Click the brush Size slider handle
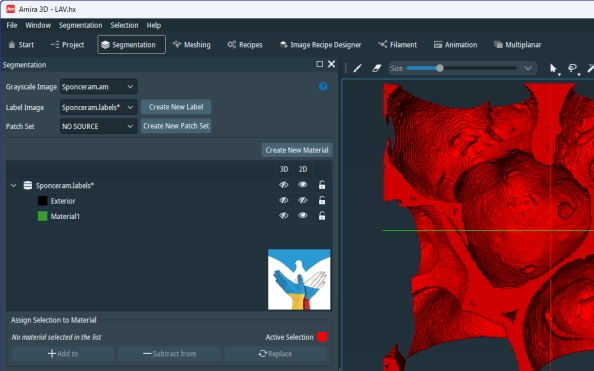Viewport: 594px width, 371px height. click(x=439, y=68)
